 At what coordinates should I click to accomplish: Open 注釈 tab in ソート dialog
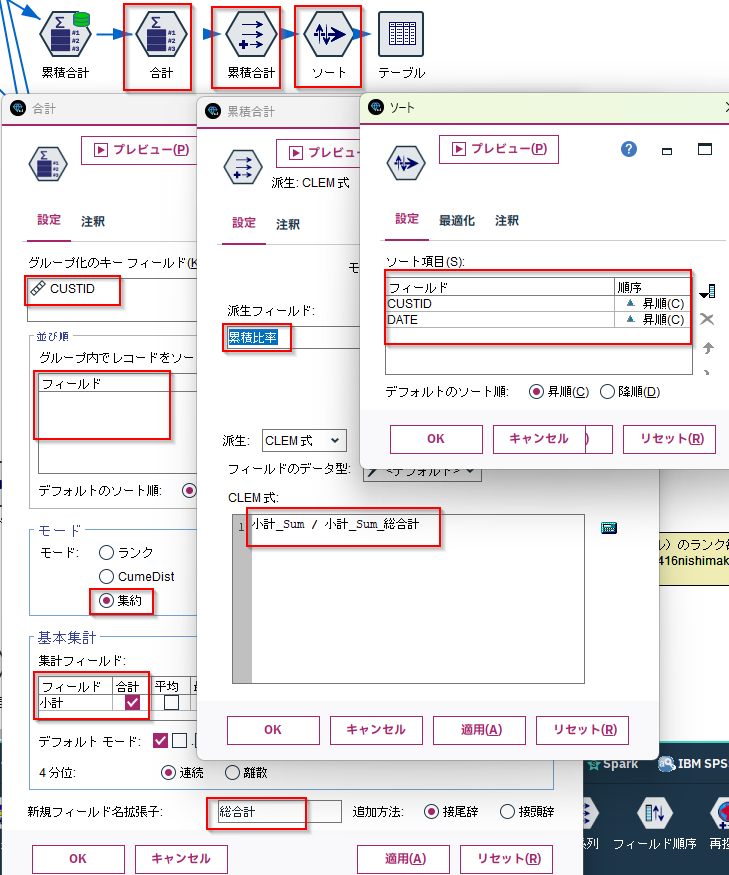pyautogui.click(x=507, y=220)
